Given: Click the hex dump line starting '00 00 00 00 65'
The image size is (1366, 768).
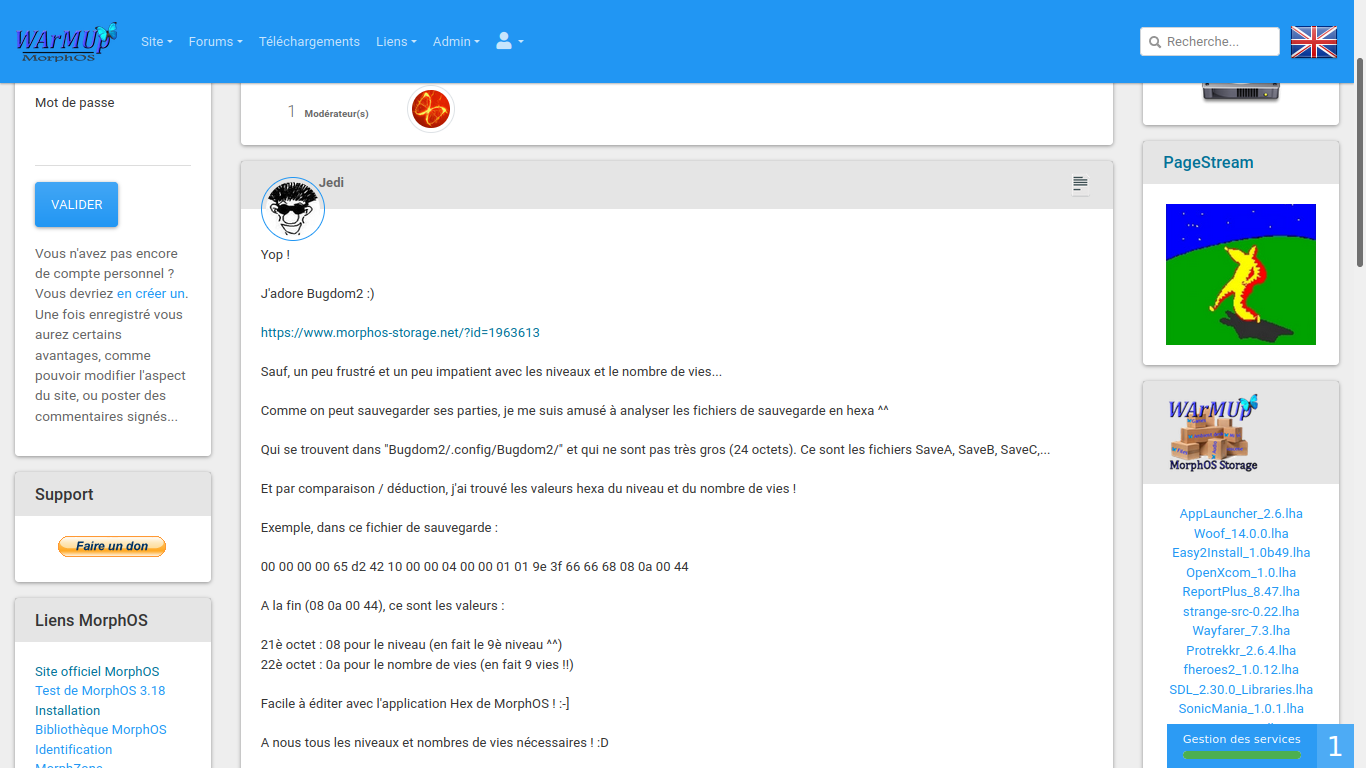Looking at the screenshot, I should point(475,567).
